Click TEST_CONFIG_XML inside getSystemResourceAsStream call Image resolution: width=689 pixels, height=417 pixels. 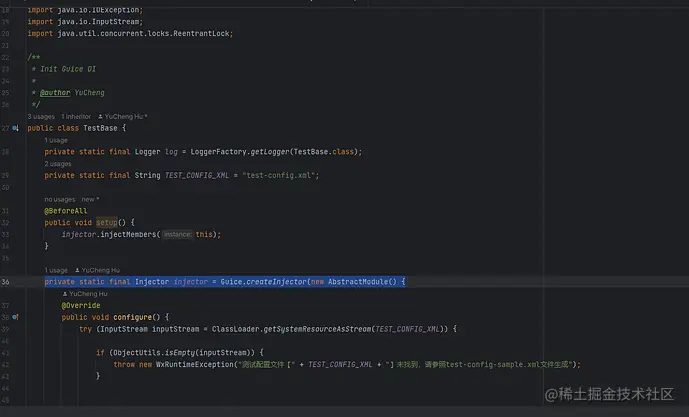point(407,329)
